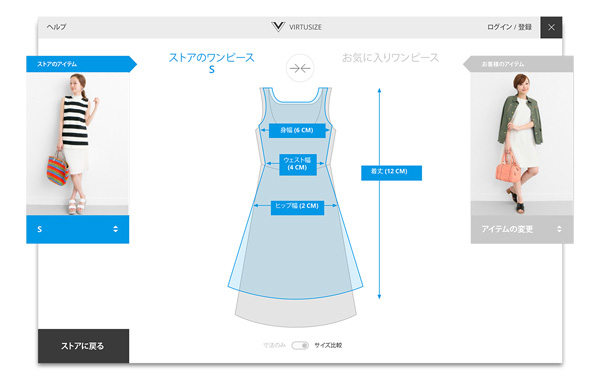Viewport: 600px width, 384px height.
Task: Select the ストアのアイテム tab
Action: [x=81, y=64]
